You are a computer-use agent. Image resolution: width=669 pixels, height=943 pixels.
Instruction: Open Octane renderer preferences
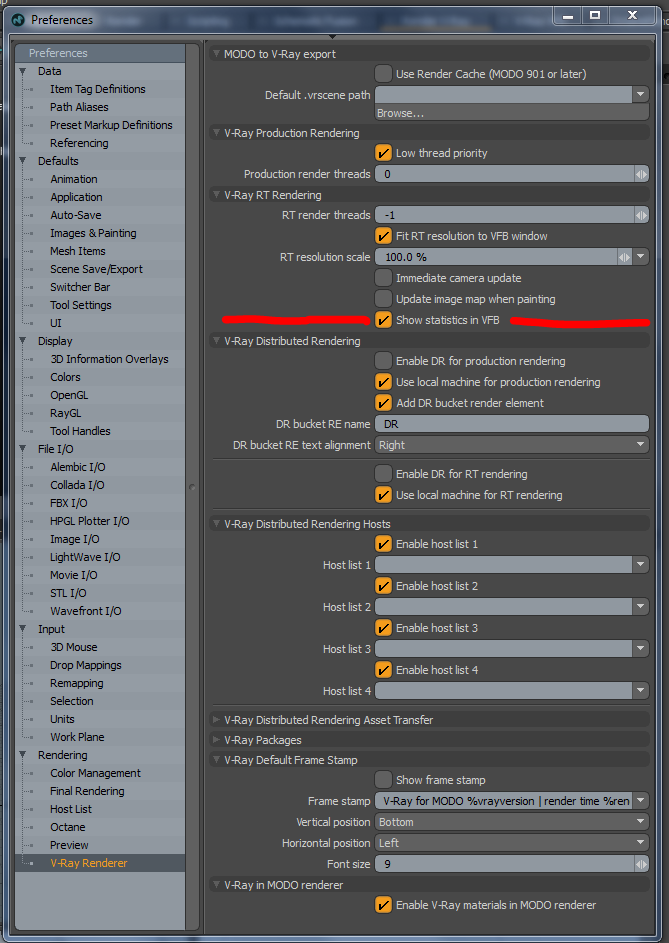tap(67, 828)
